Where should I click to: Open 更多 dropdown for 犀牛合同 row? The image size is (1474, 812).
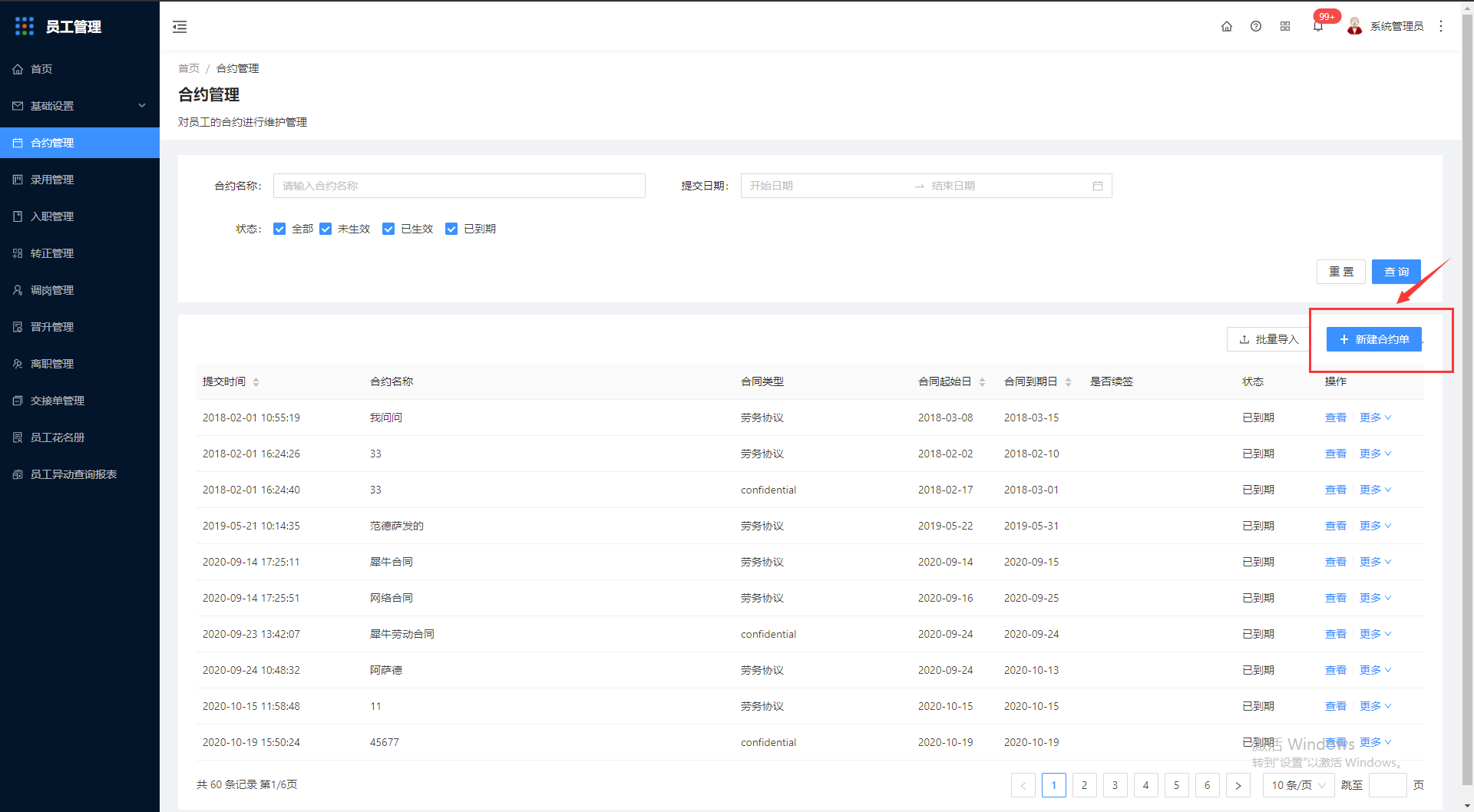pyautogui.click(x=1375, y=562)
